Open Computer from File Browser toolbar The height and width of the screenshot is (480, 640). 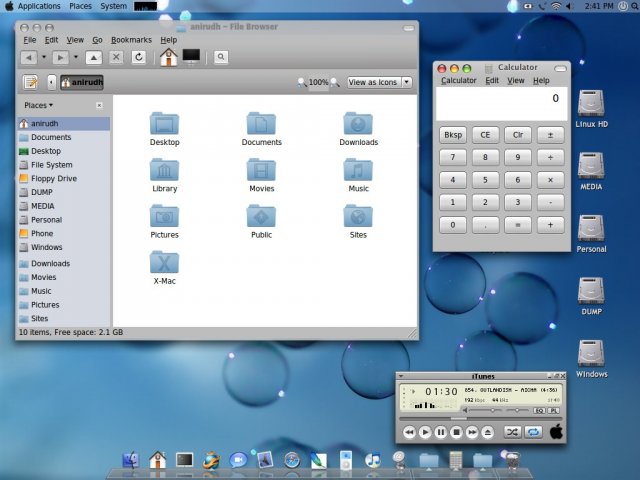[191, 57]
